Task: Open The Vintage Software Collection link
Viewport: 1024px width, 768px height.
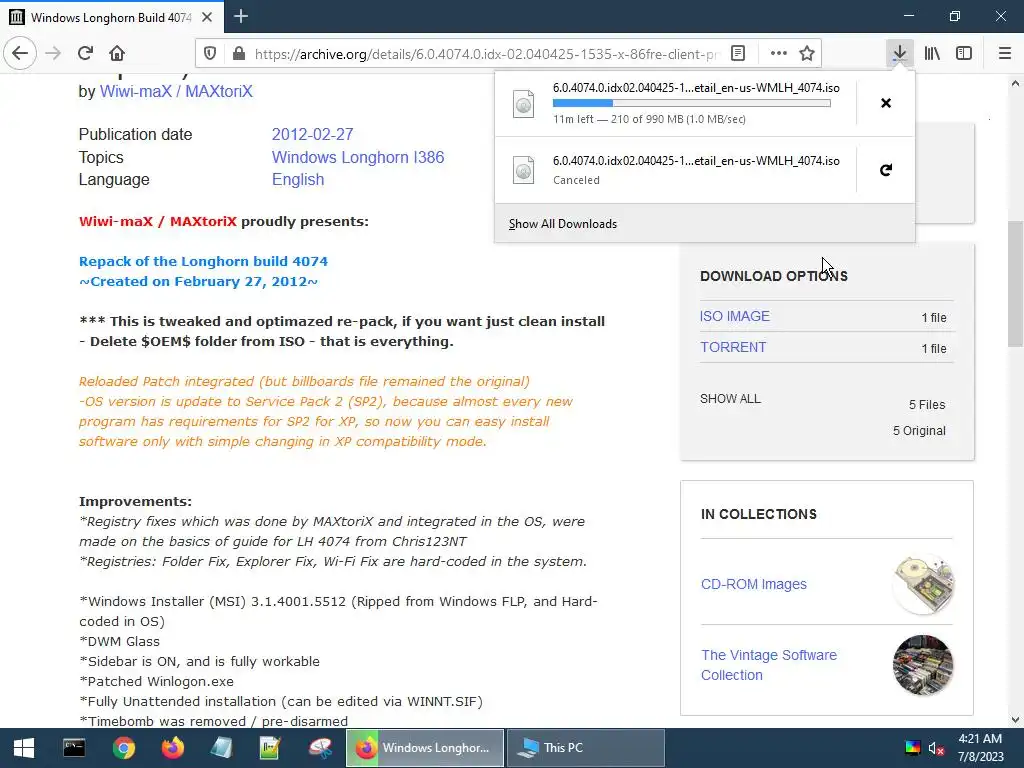Action: pyautogui.click(x=769, y=665)
